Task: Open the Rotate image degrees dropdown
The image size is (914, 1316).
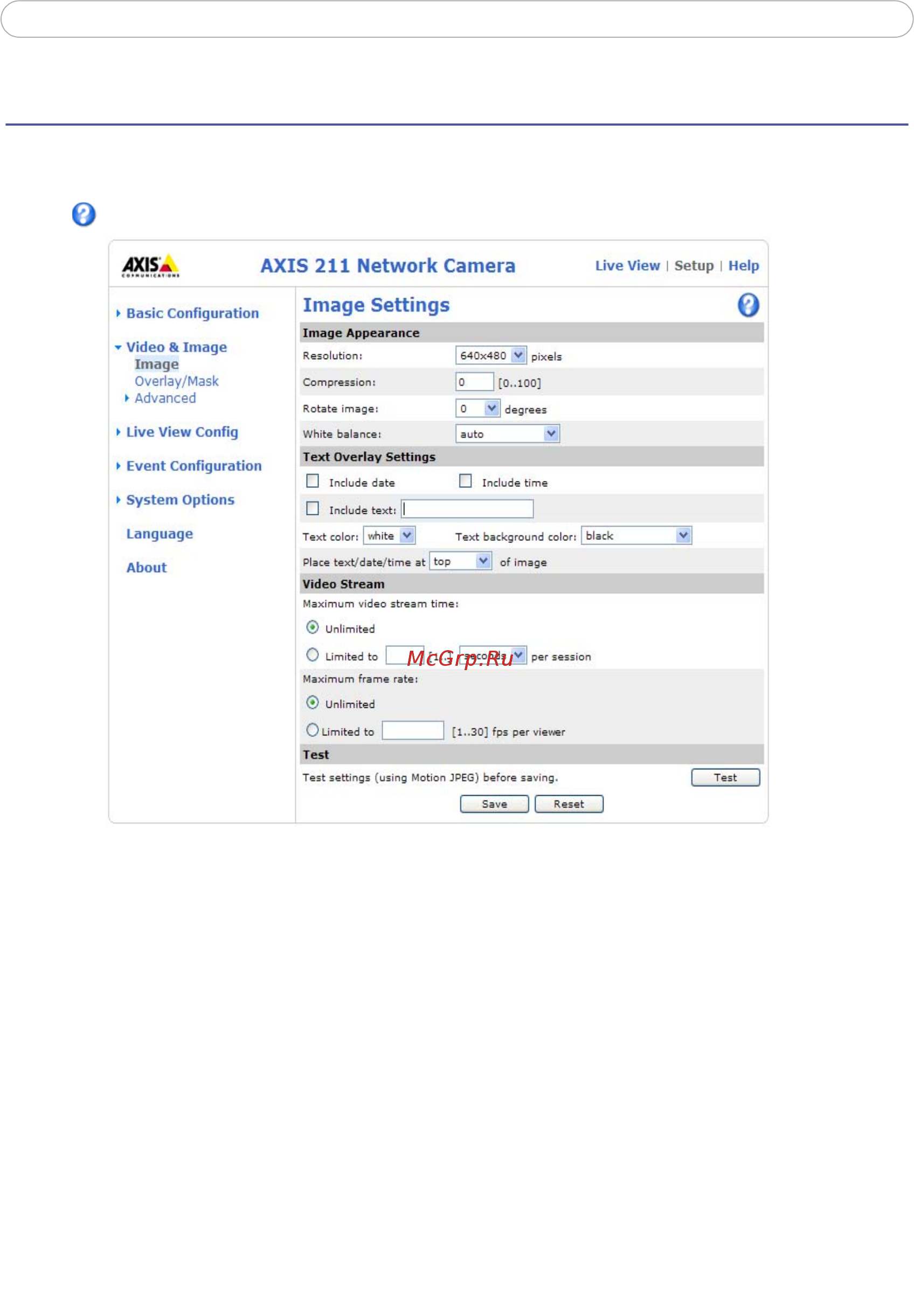Action: [x=477, y=409]
